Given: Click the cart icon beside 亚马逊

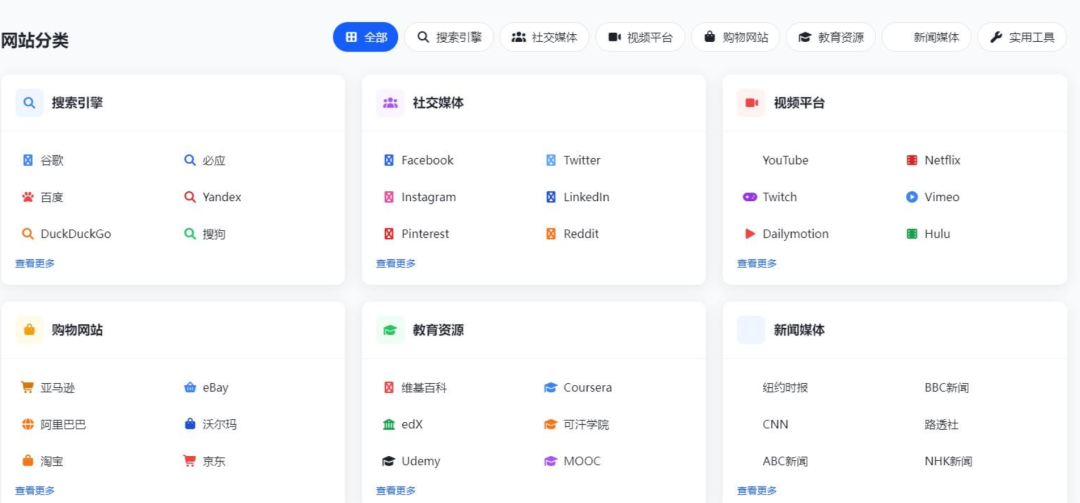Looking at the screenshot, I should 28,387.
